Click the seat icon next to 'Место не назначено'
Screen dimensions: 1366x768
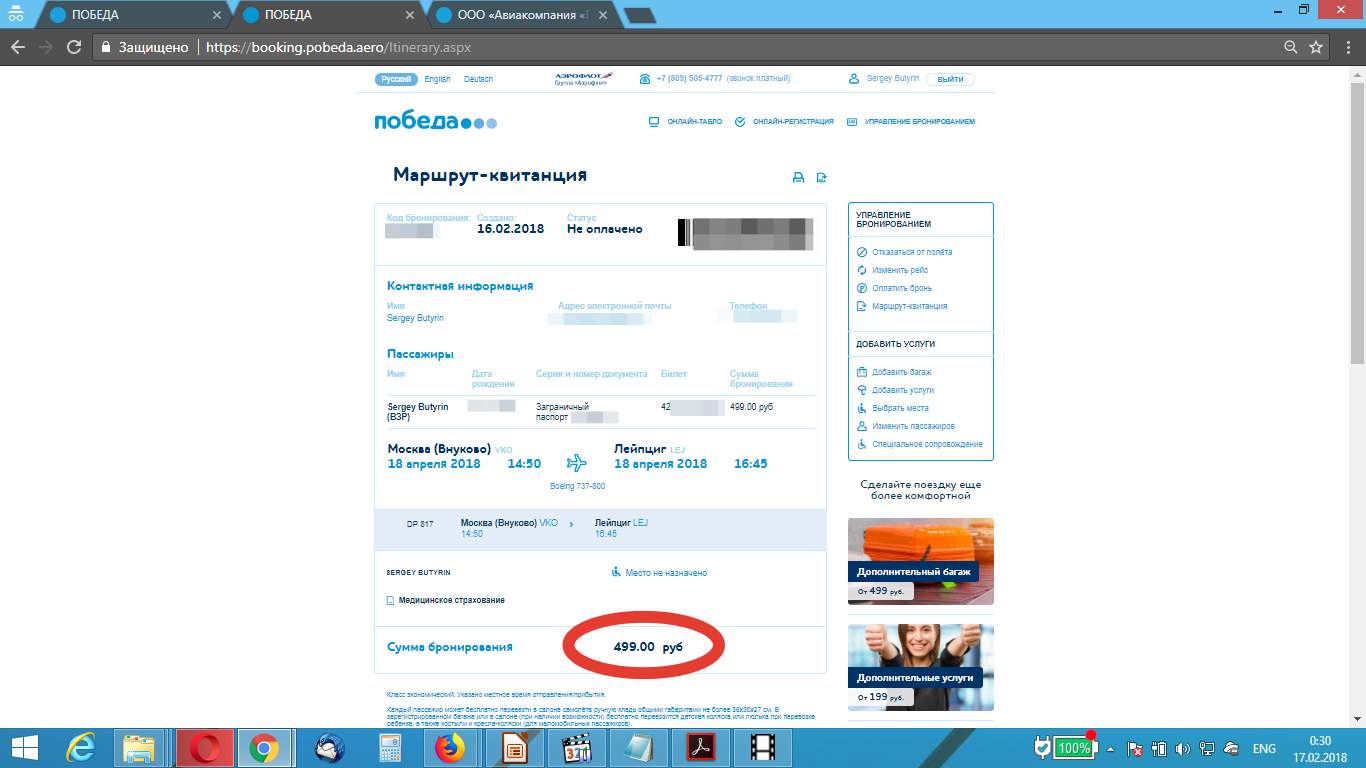point(616,573)
